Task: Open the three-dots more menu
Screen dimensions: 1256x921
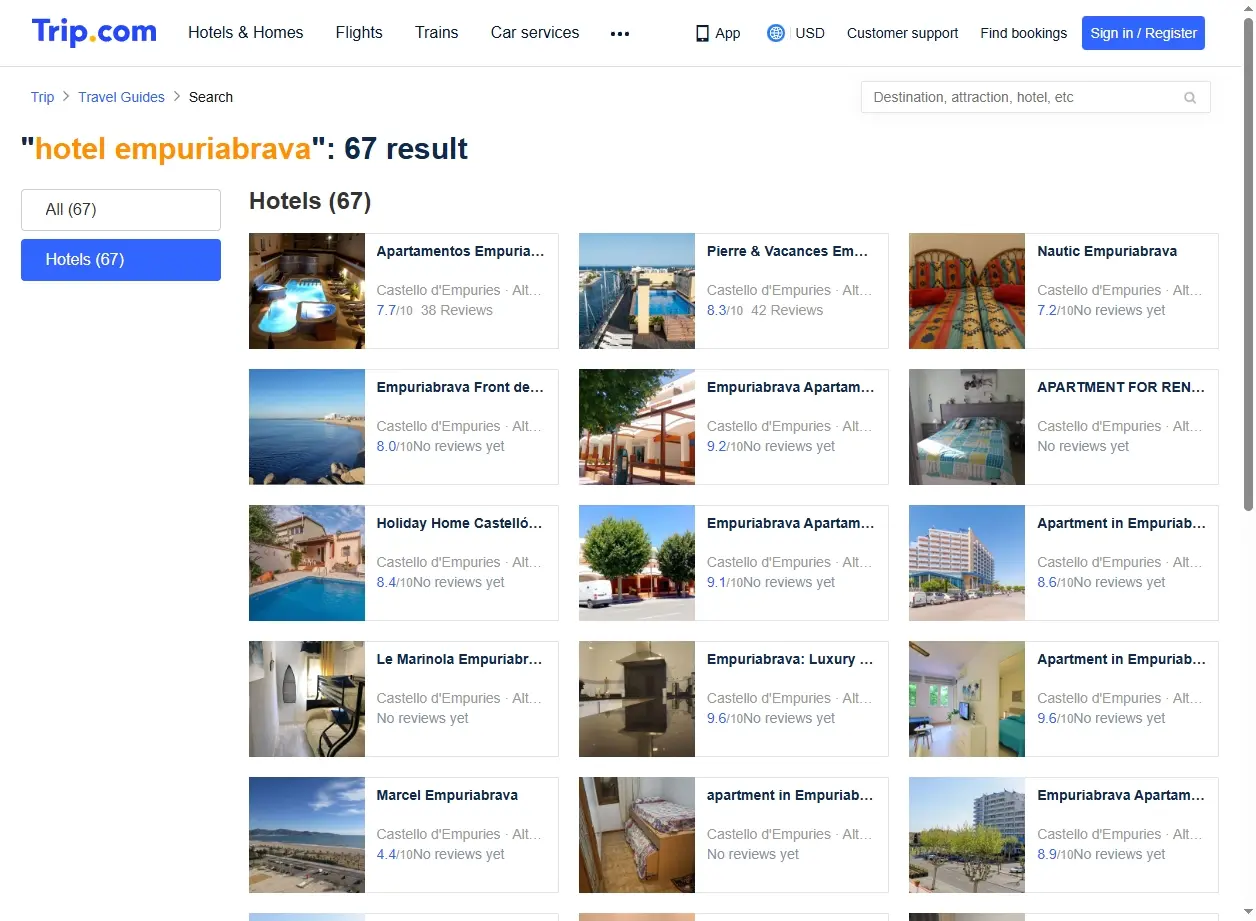Action: point(620,33)
